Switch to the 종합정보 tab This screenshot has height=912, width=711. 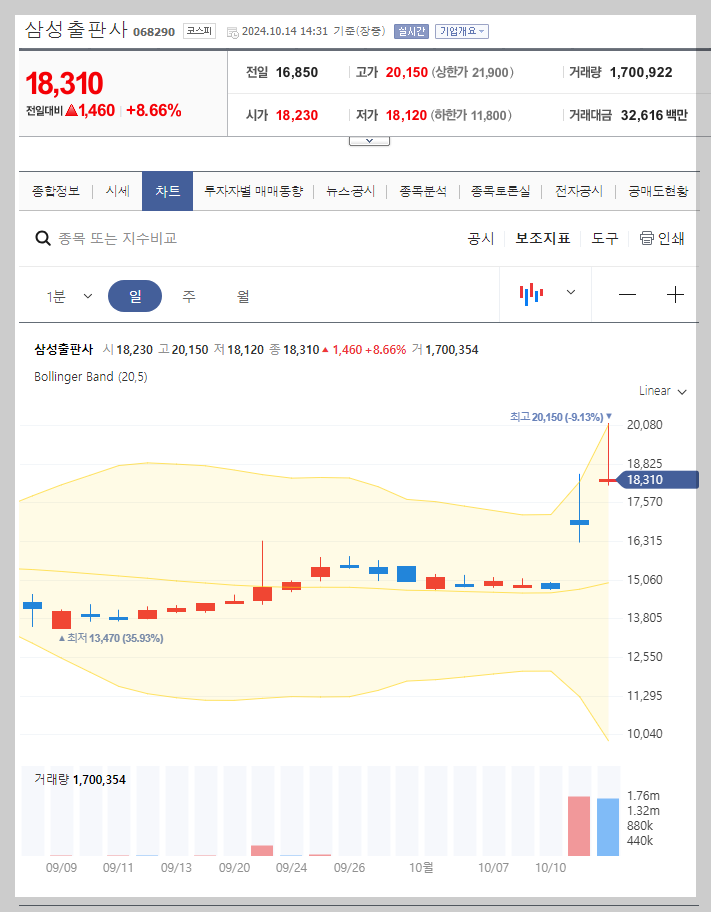tap(56, 191)
